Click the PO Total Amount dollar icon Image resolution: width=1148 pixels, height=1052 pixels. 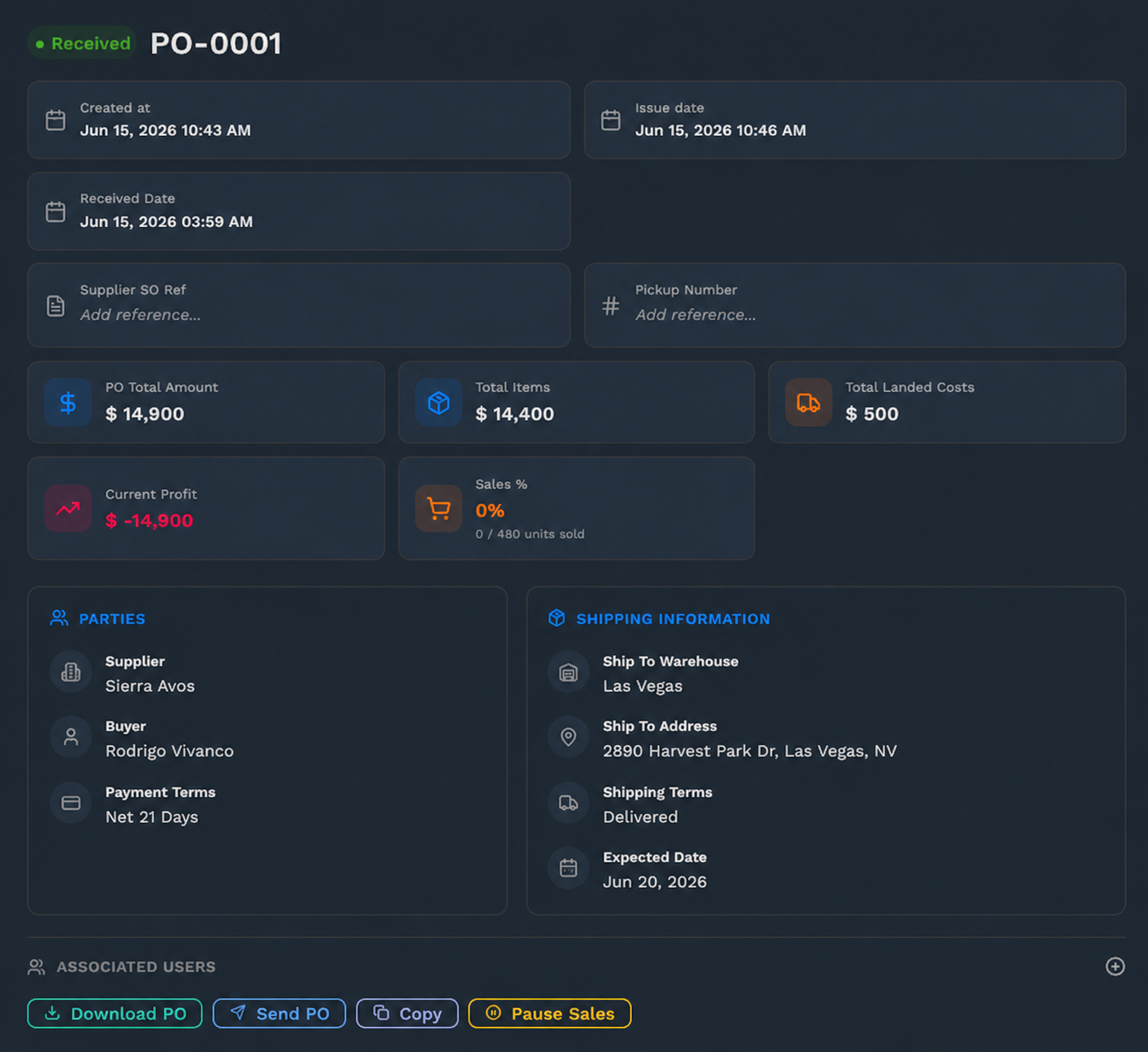[x=68, y=402]
